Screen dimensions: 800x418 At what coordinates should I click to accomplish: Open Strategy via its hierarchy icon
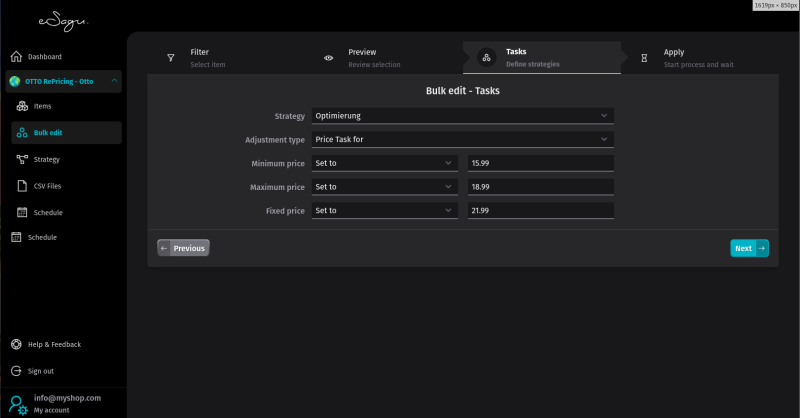click(x=22, y=159)
